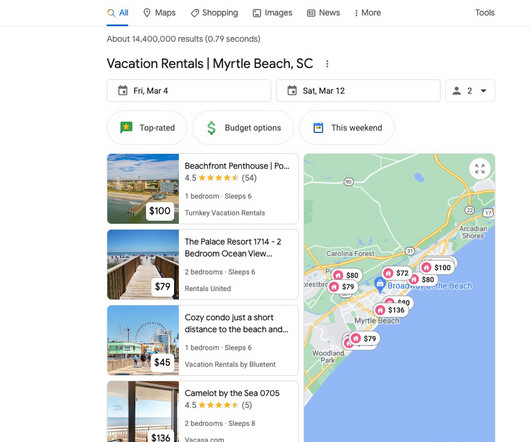Click the Cozy condo Ferris wheel thumbnail
530x442 pixels.
(143, 340)
